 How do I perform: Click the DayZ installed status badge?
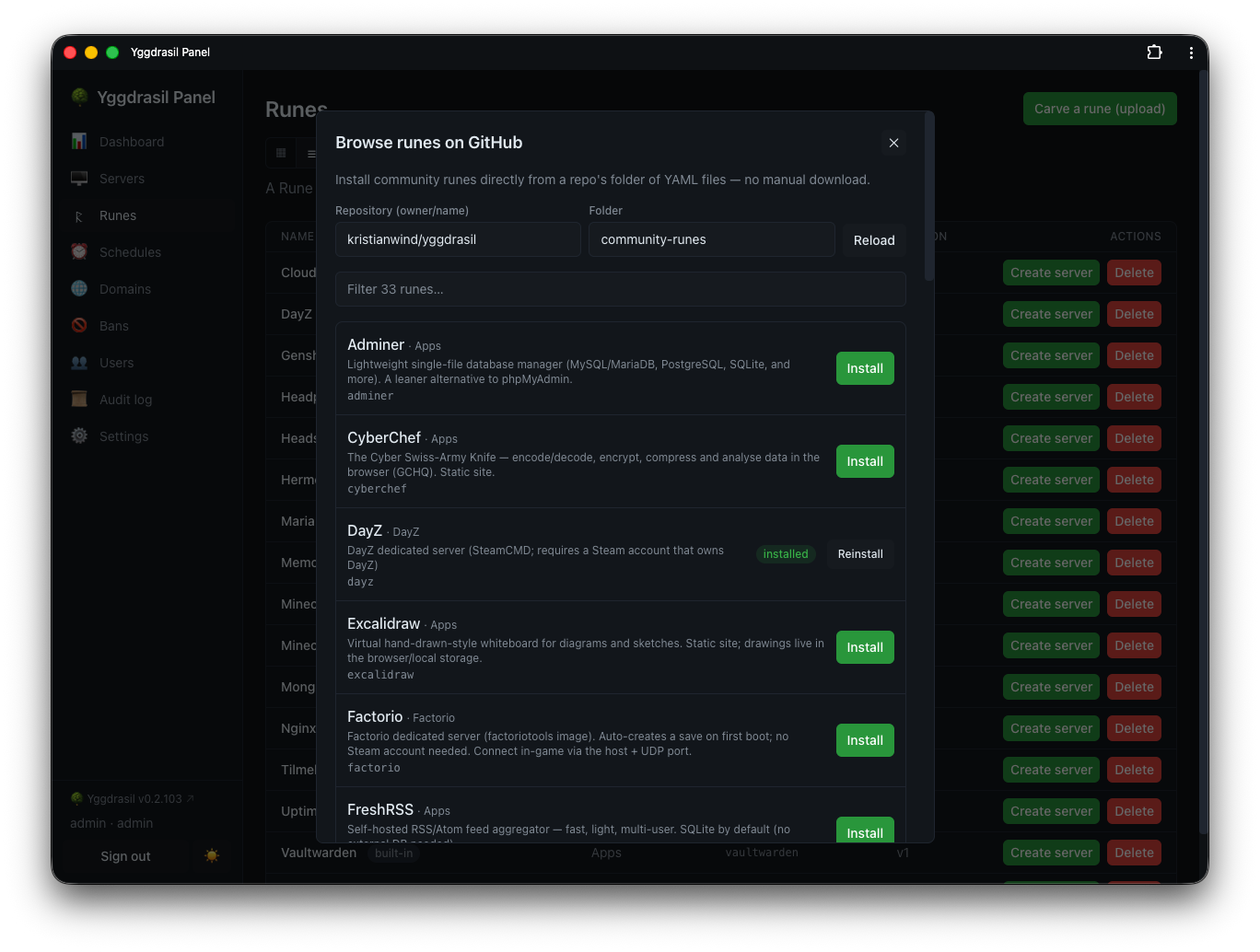(x=786, y=554)
